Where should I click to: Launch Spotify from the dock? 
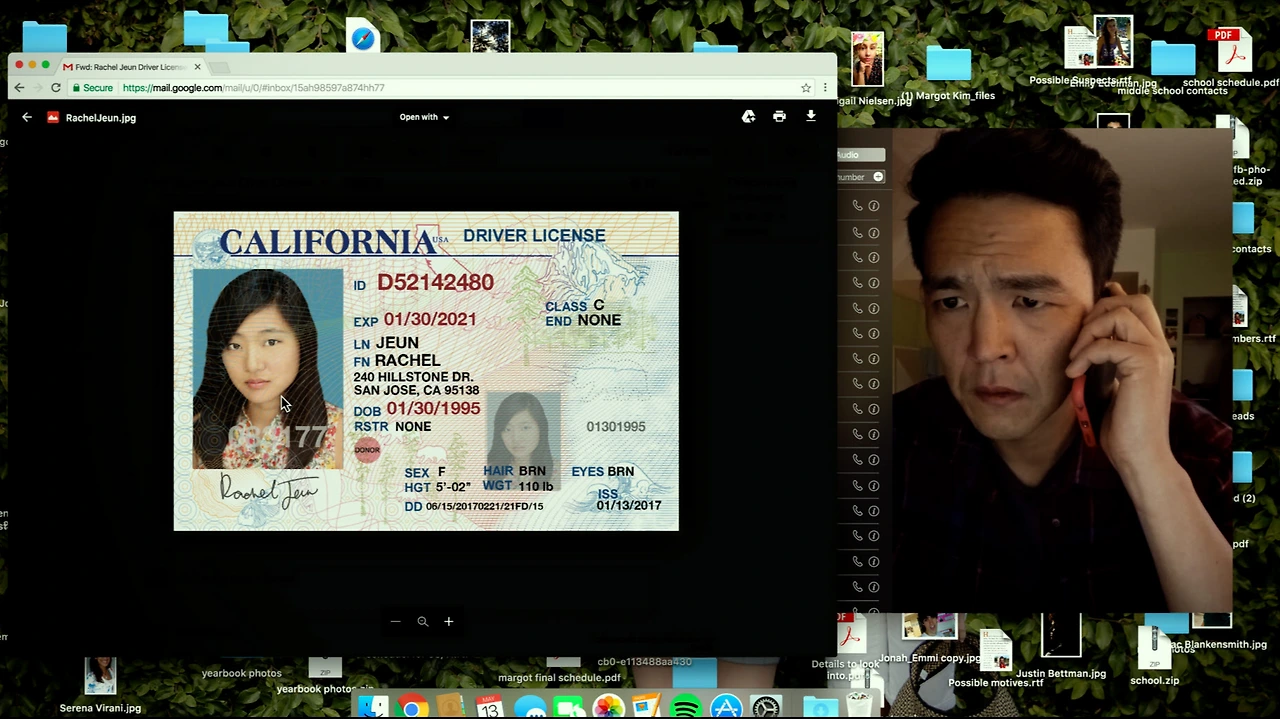686,707
